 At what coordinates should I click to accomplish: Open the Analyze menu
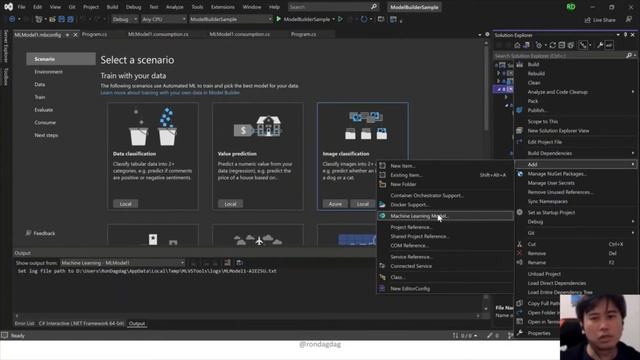pyautogui.click(x=174, y=7)
